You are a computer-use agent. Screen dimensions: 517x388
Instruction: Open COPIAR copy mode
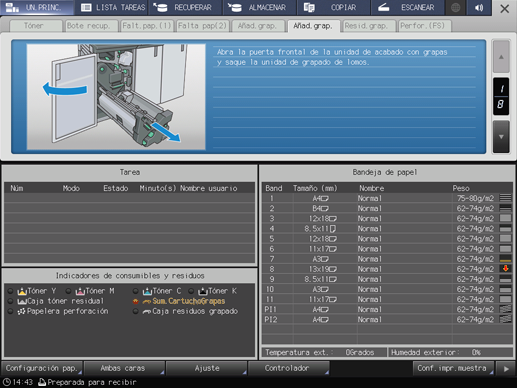click(334, 7)
